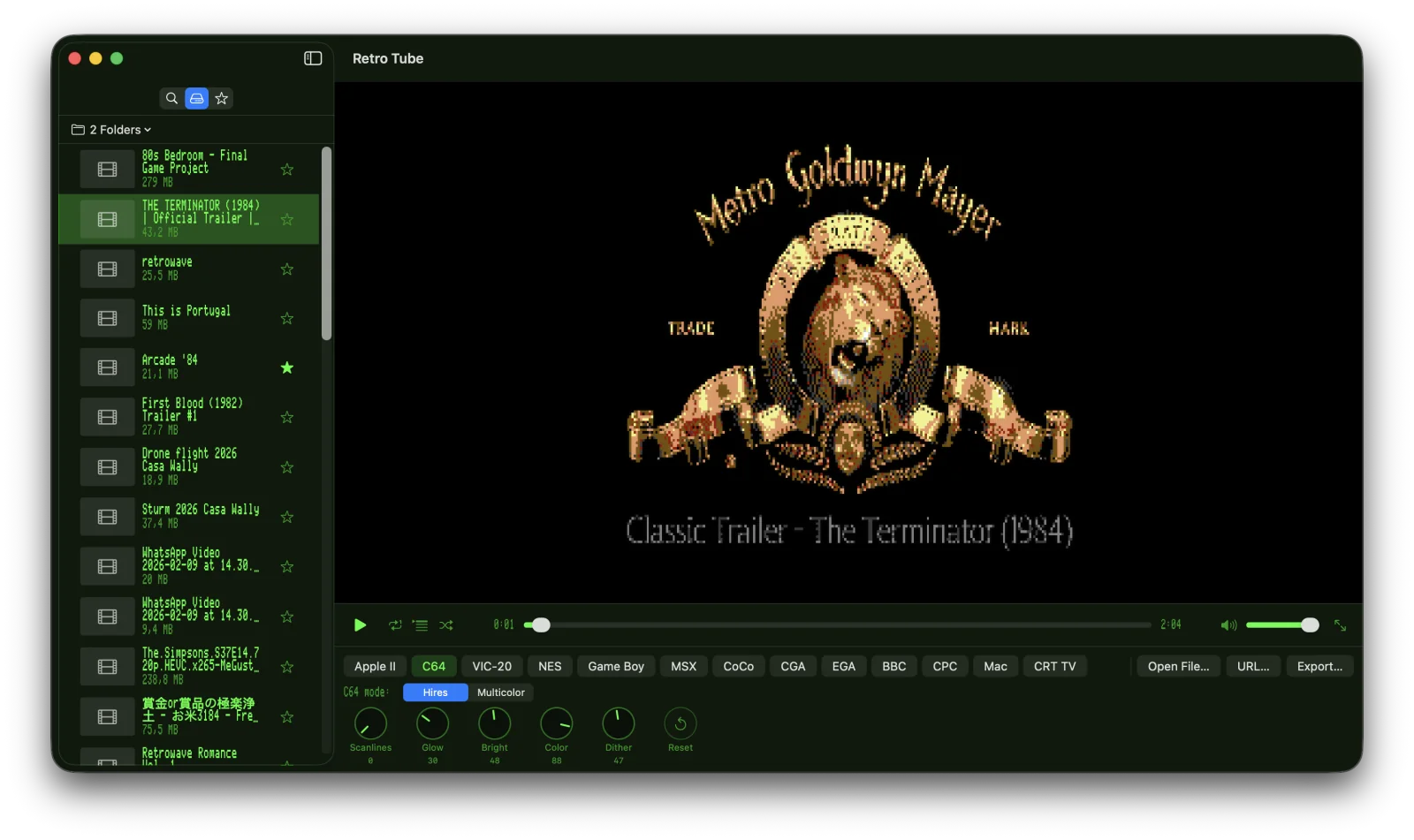This screenshot has width=1414, height=840.
Task: Enter fullscreen with the expand arrows icon
Action: tap(1341, 625)
